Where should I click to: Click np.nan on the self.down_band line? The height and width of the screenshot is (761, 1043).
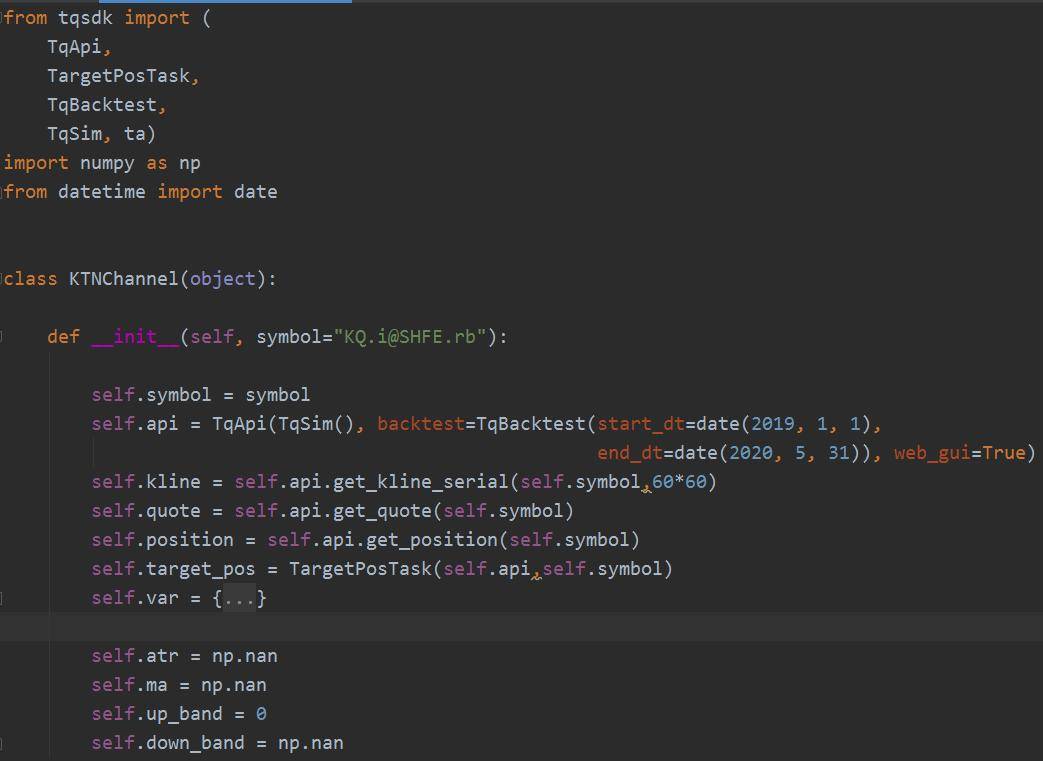tap(311, 743)
